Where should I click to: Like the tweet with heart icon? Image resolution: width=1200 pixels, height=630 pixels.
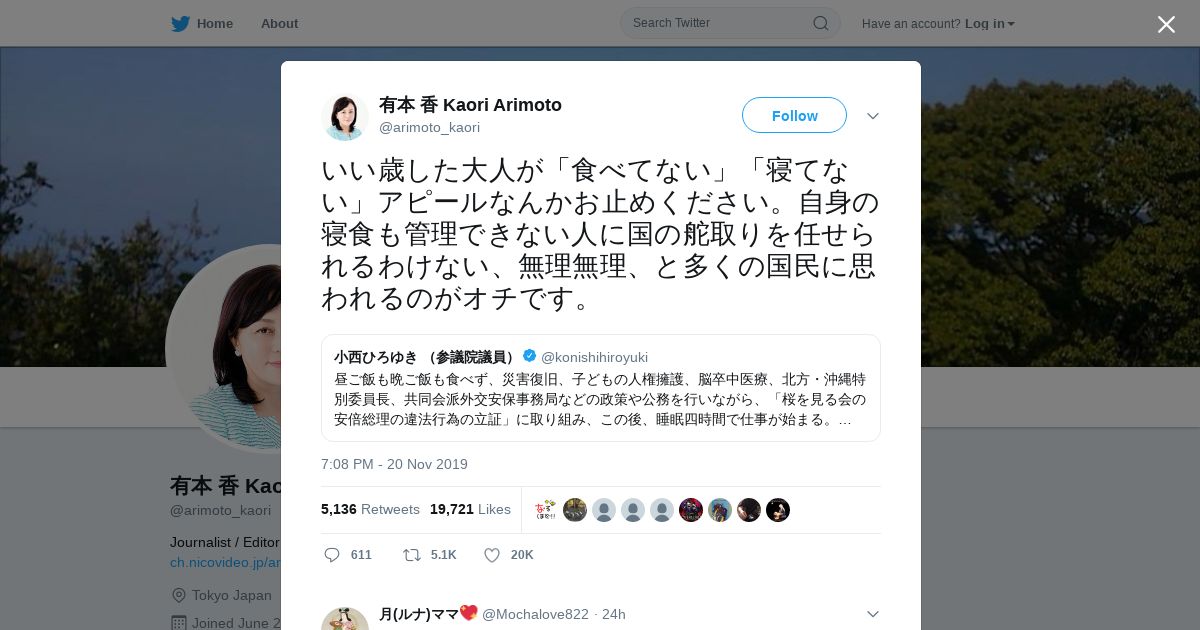(x=491, y=554)
